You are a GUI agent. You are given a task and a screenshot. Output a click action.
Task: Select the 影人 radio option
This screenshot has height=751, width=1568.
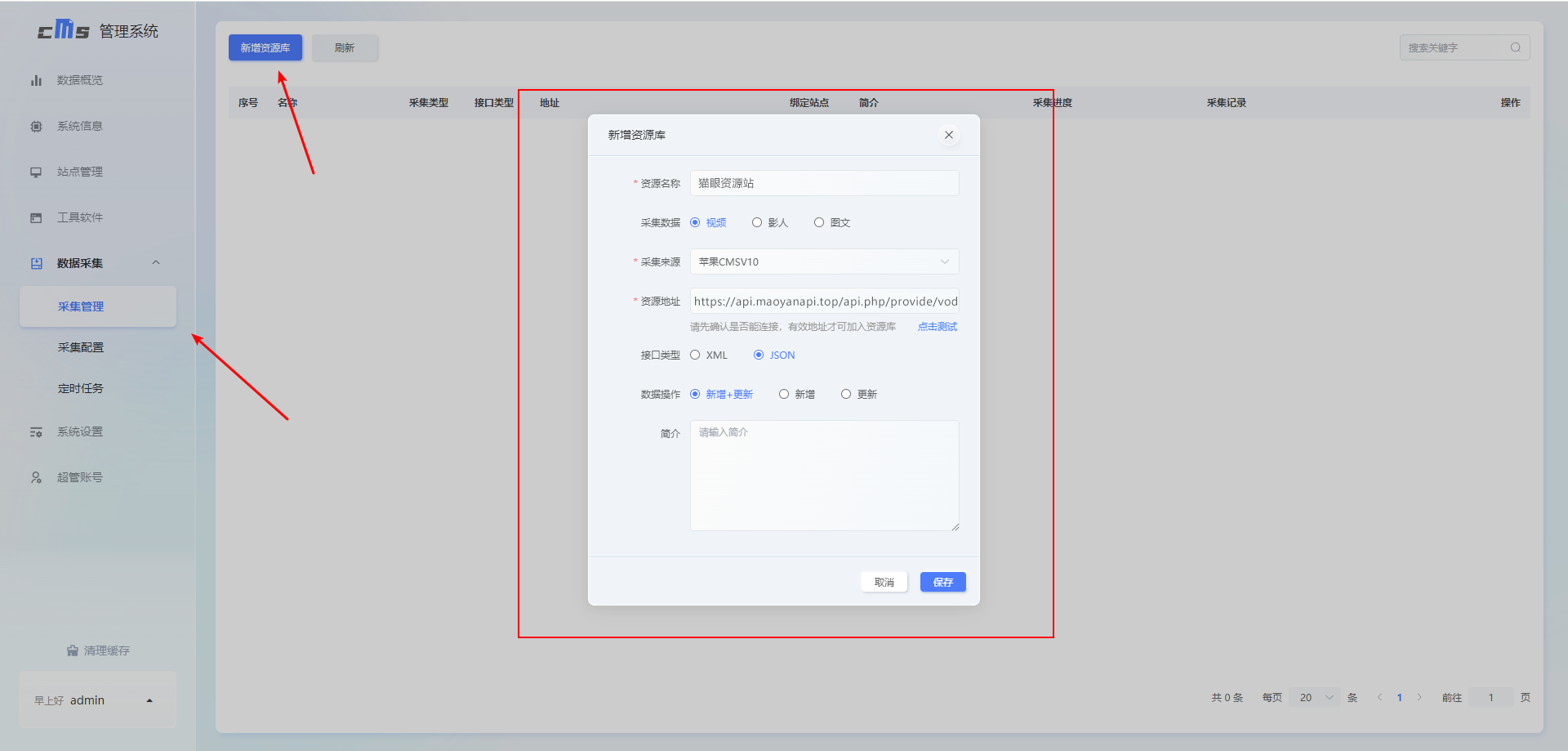[757, 222]
